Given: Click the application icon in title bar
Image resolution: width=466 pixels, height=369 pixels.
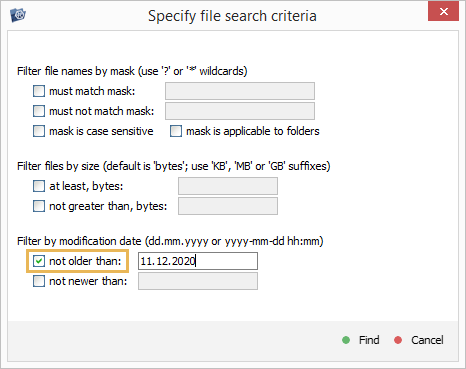Looking at the screenshot, I should click(18, 15).
